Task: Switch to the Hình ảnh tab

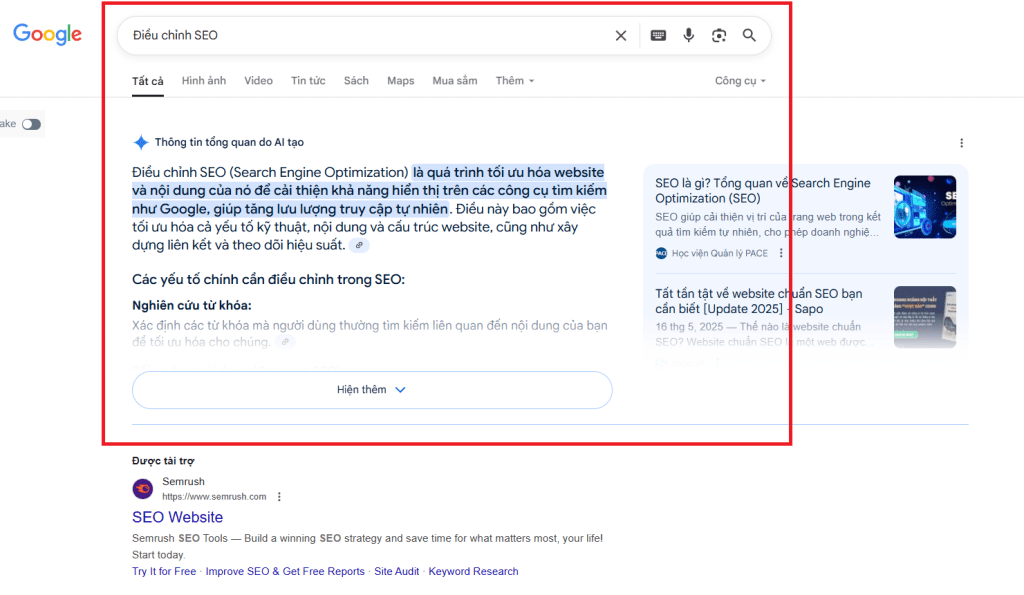Action: point(204,81)
